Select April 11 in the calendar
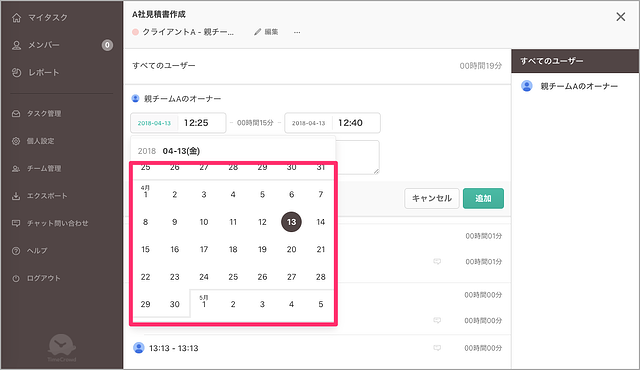Viewport: 640px width, 370px height. pyautogui.click(x=233, y=222)
